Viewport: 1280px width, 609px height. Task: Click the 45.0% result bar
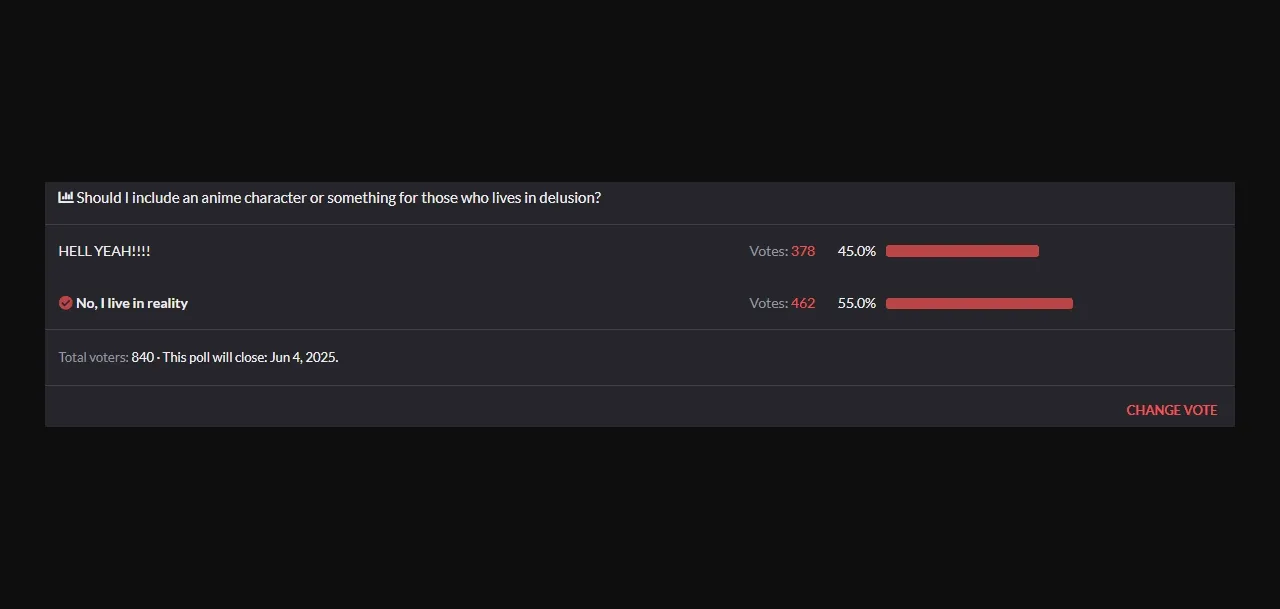coord(962,251)
